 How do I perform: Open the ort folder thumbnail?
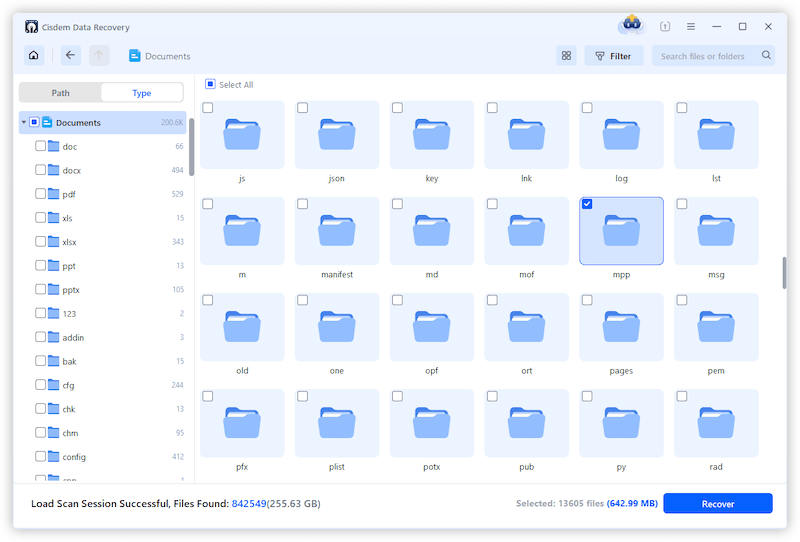tap(527, 327)
